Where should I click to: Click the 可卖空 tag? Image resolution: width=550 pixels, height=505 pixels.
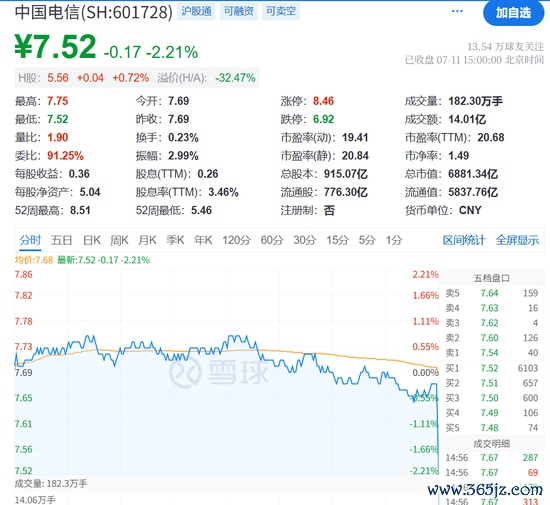point(281,12)
